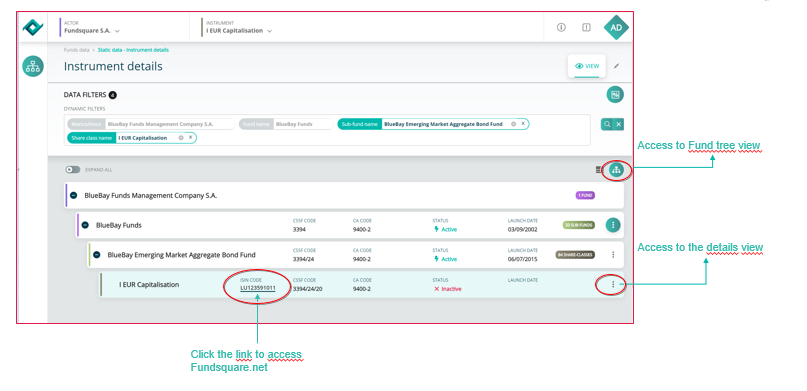
Task: Click the 84 SHARE-CLASSES badge
Action: click(575, 255)
